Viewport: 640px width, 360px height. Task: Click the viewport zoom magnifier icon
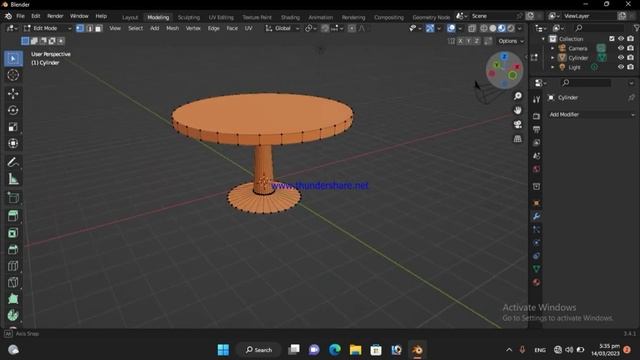(x=518, y=96)
